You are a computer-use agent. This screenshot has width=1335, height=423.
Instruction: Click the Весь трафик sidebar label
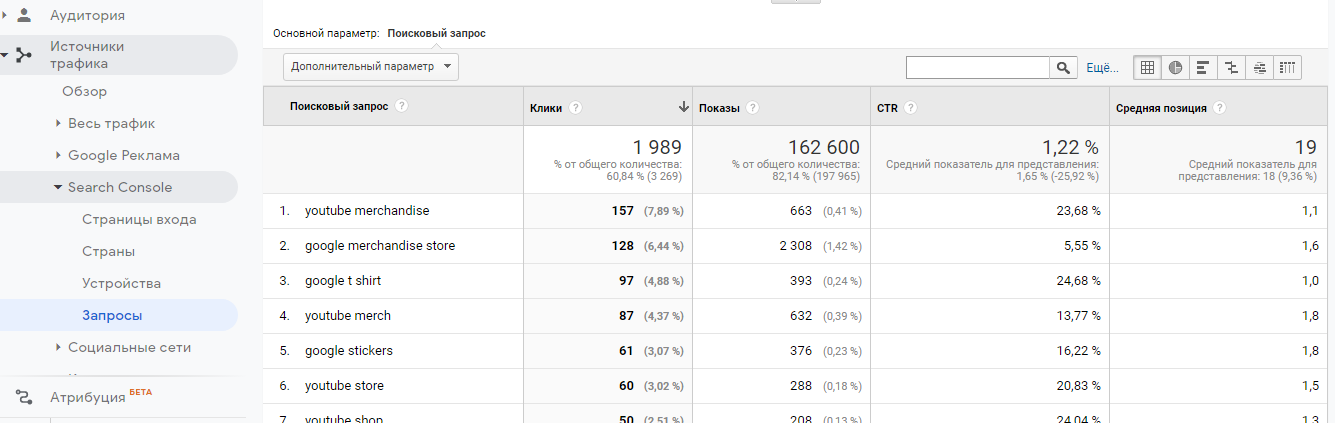coord(112,123)
